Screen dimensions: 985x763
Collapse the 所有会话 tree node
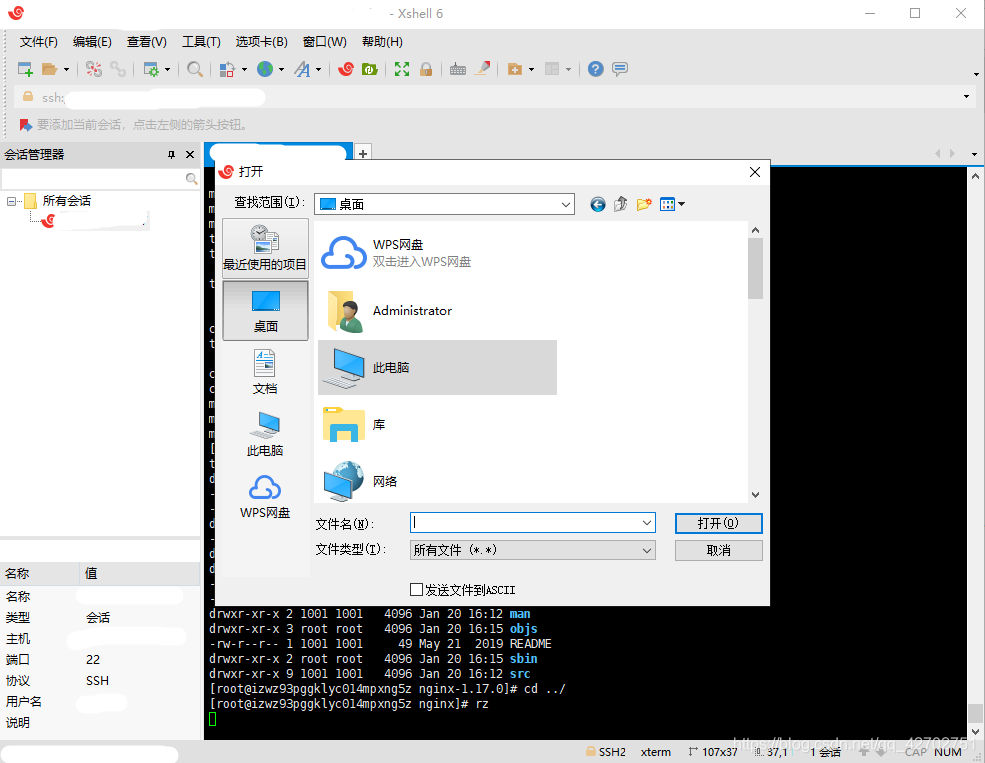click(11, 201)
